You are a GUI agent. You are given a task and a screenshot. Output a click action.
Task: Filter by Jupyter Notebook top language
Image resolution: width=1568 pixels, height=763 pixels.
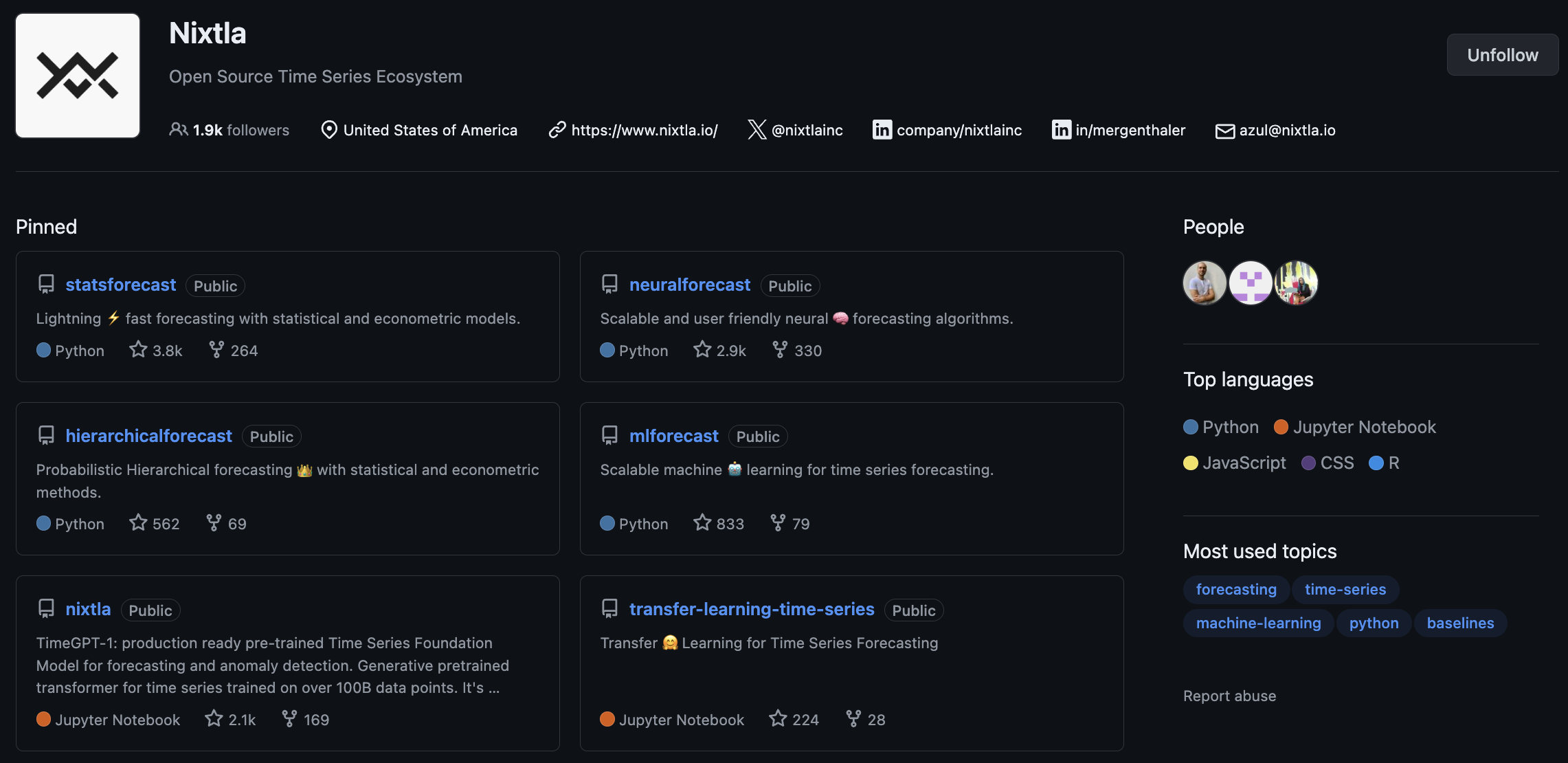coord(1364,427)
